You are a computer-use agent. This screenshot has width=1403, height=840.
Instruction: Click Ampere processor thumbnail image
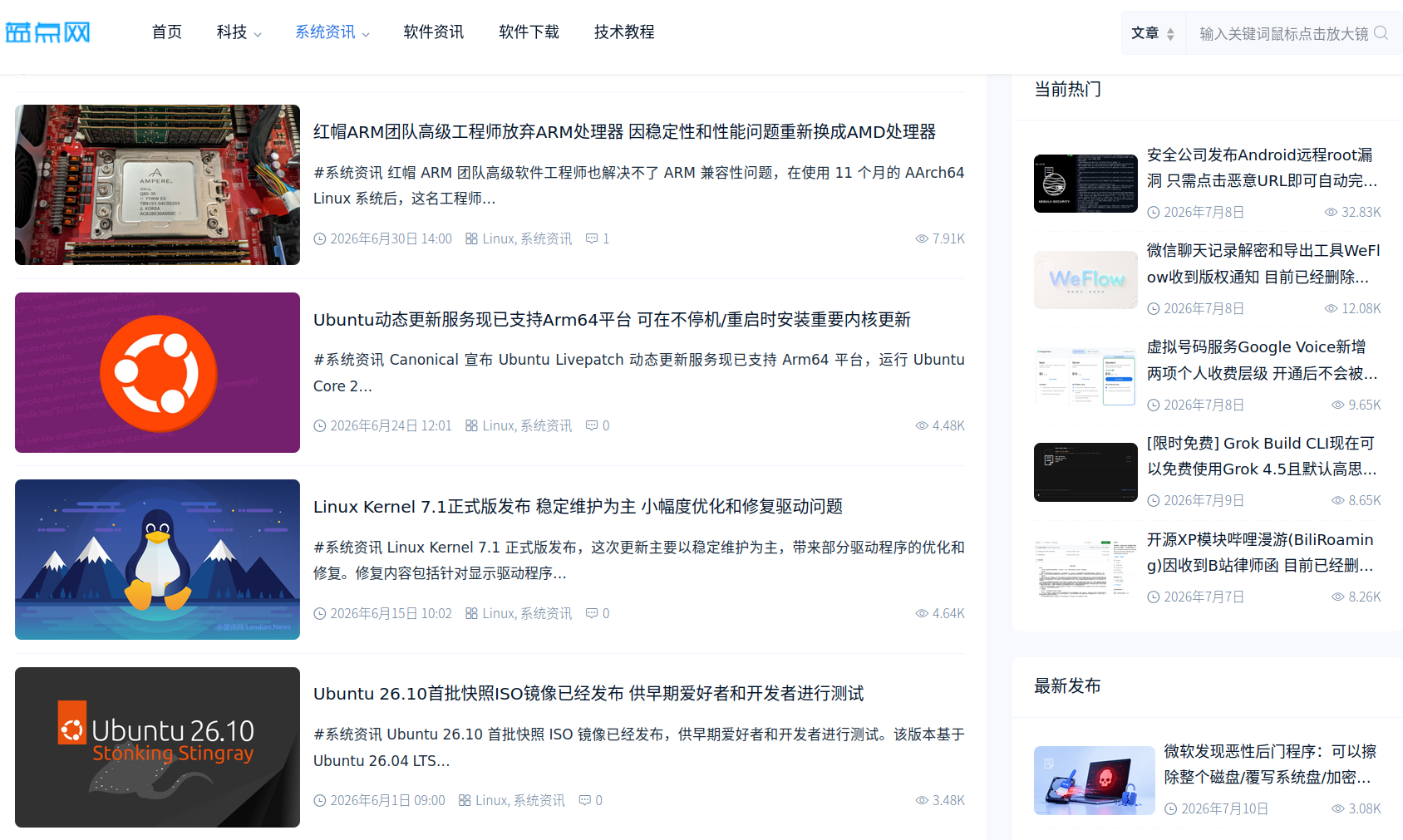pos(157,184)
